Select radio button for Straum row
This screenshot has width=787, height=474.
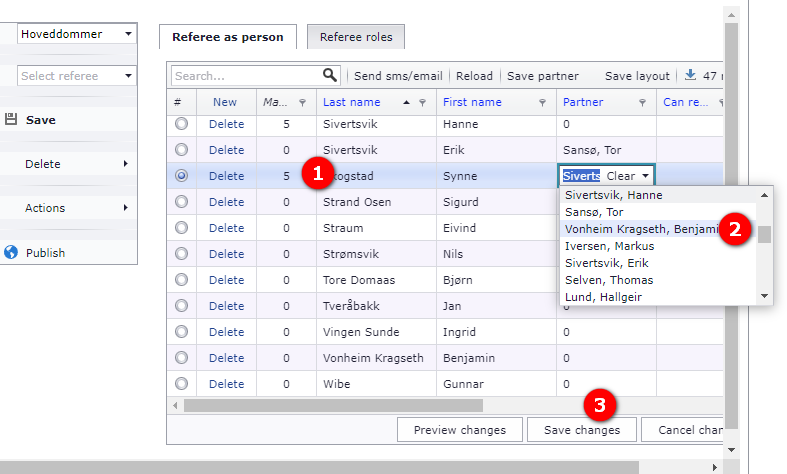182,227
